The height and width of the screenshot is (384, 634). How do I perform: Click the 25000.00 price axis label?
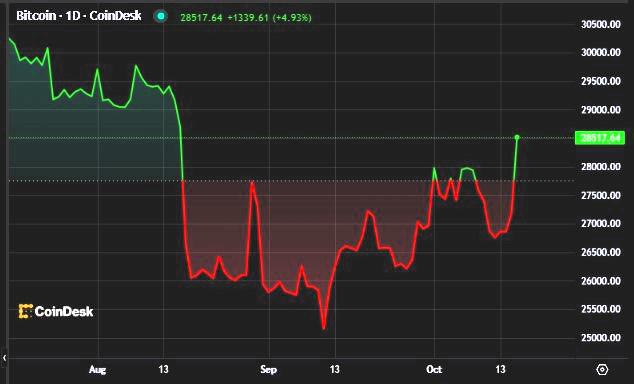(x=600, y=338)
